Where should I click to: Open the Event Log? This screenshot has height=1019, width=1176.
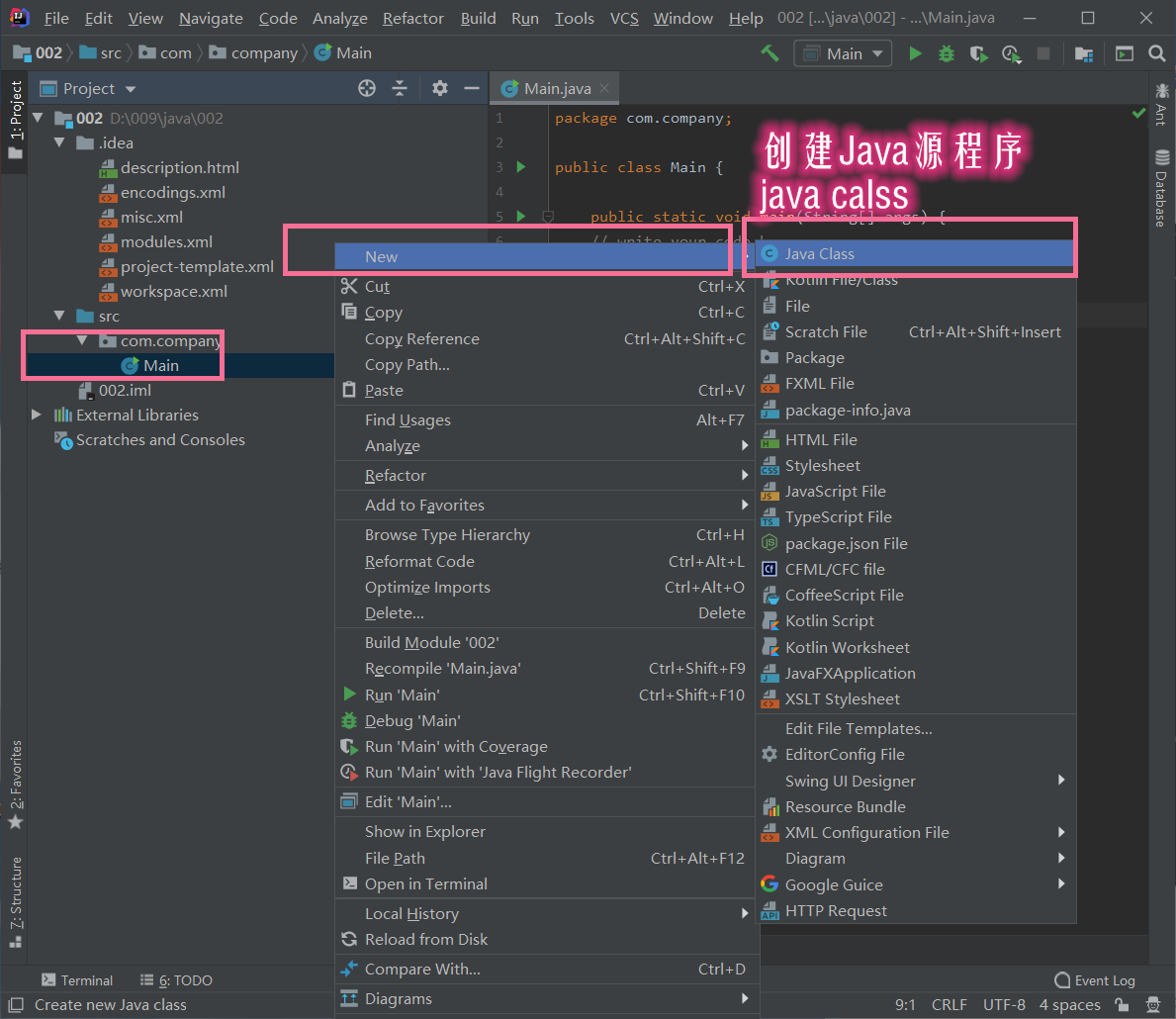click(x=1095, y=980)
